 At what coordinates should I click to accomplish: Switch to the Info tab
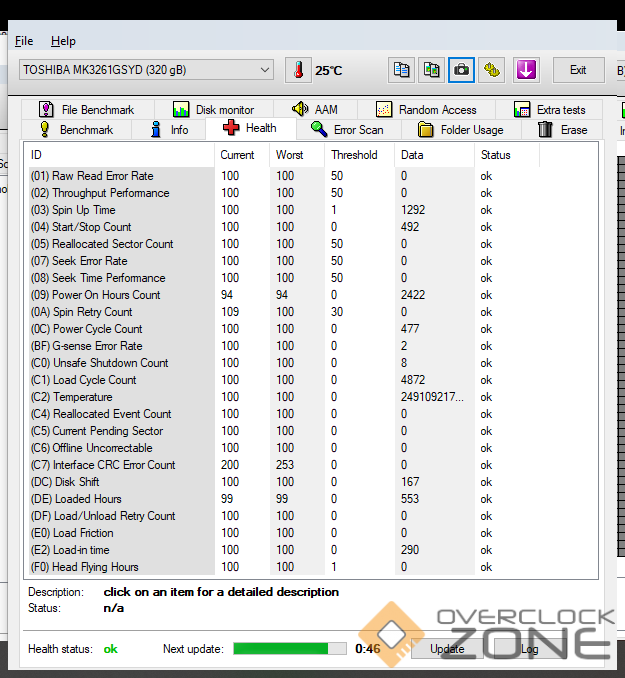pyautogui.click(x=169, y=130)
